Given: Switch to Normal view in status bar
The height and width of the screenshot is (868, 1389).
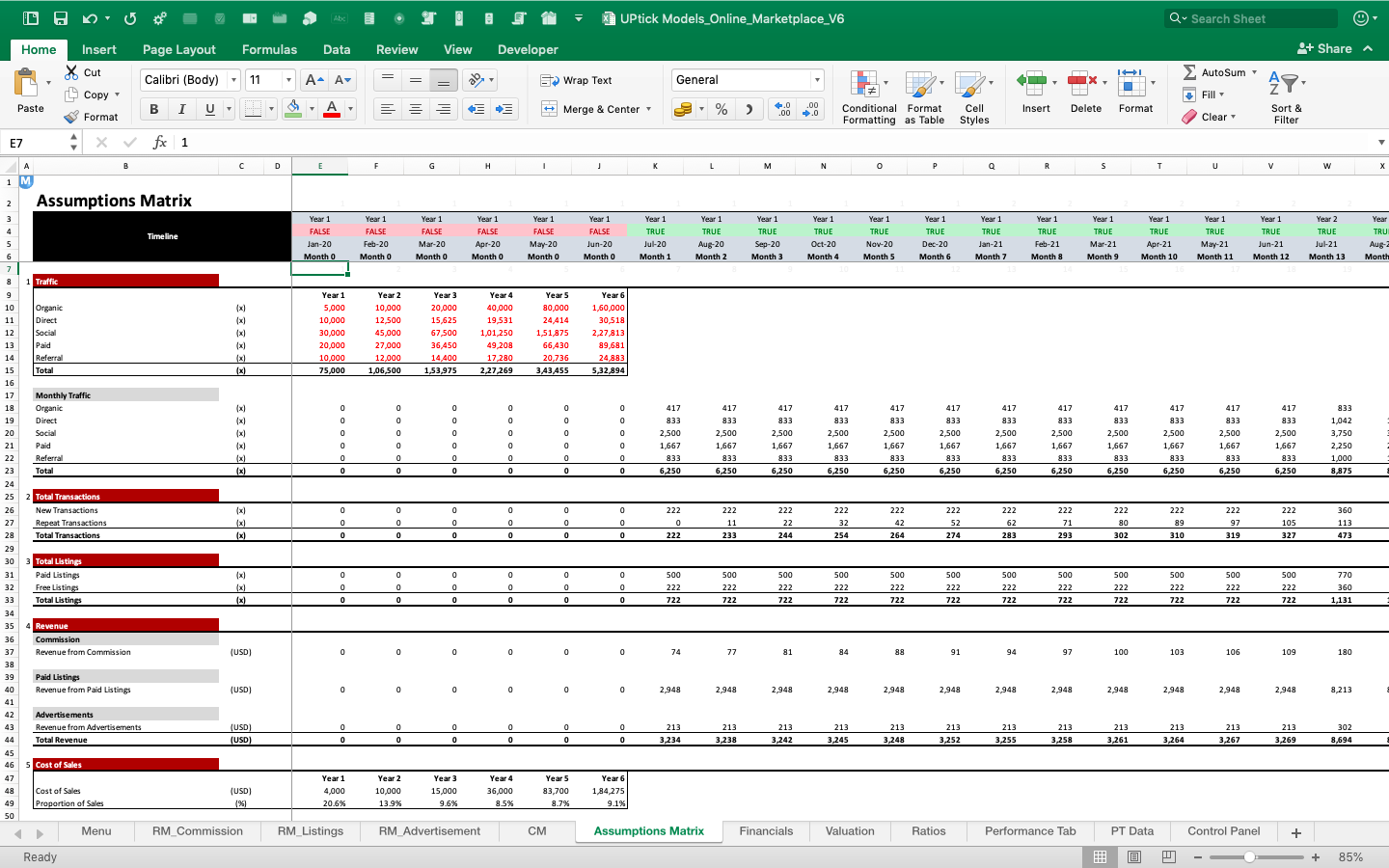Looking at the screenshot, I should 1100,856.
